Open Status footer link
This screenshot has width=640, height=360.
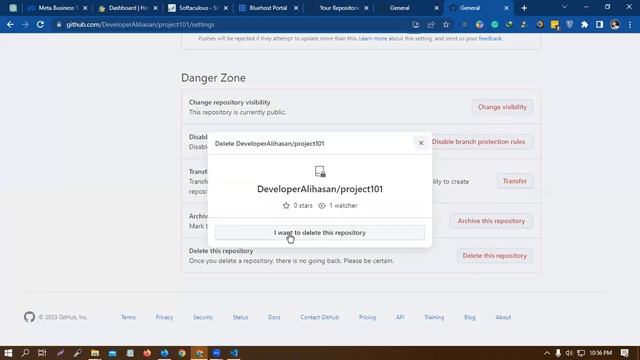[240, 317]
